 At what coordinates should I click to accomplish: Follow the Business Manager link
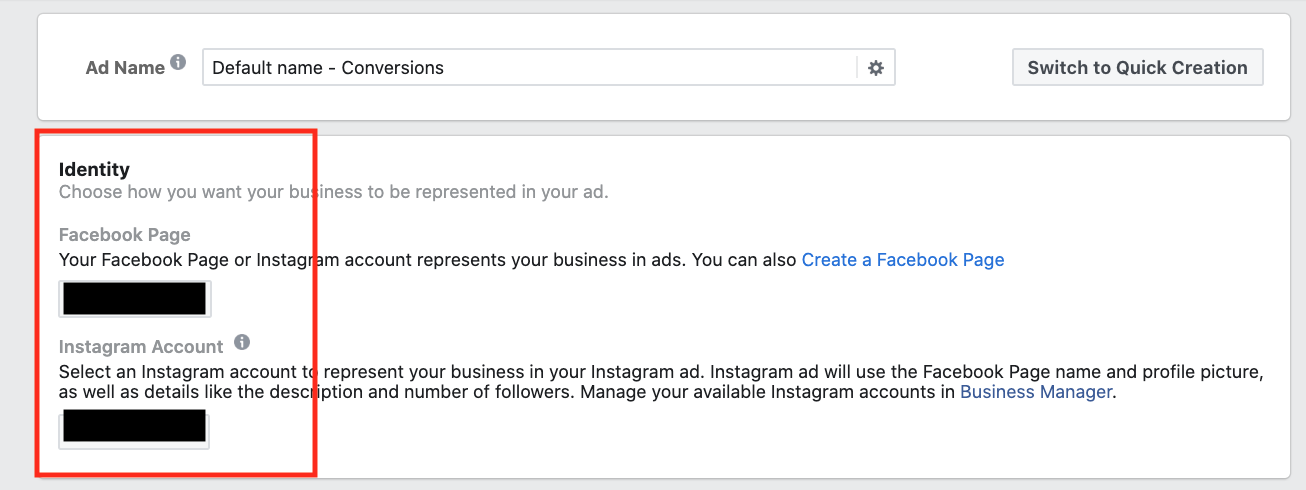tap(1036, 392)
